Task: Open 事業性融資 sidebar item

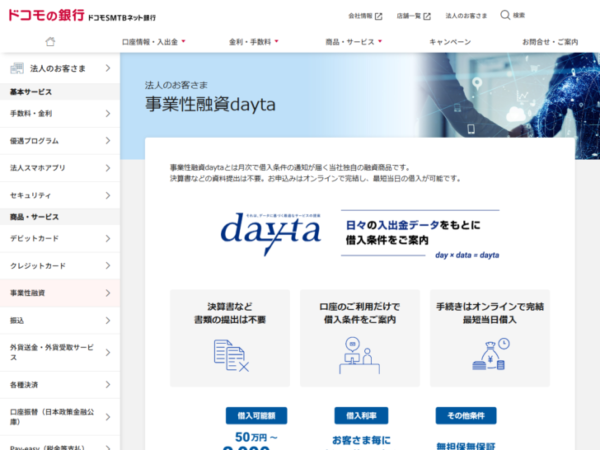Action: click(60, 293)
